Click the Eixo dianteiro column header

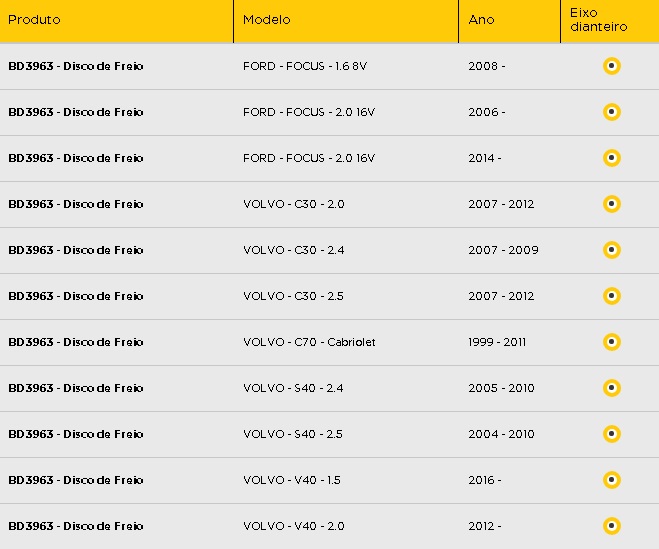[x=598, y=20]
